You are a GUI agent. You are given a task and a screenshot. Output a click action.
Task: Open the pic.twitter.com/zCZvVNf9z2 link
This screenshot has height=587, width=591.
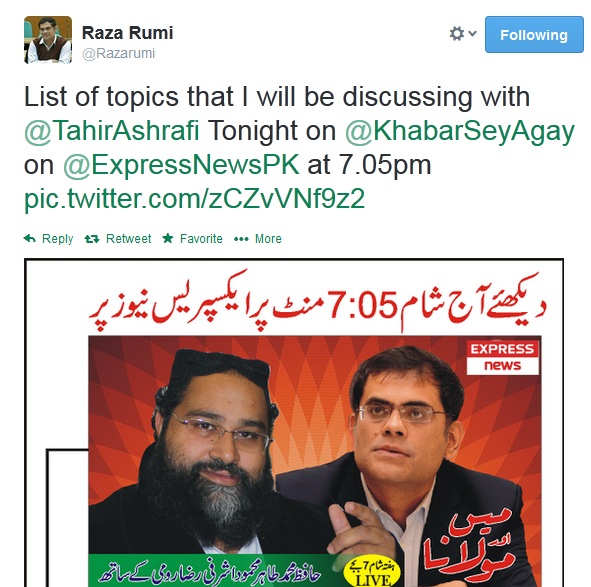point(194,199)
